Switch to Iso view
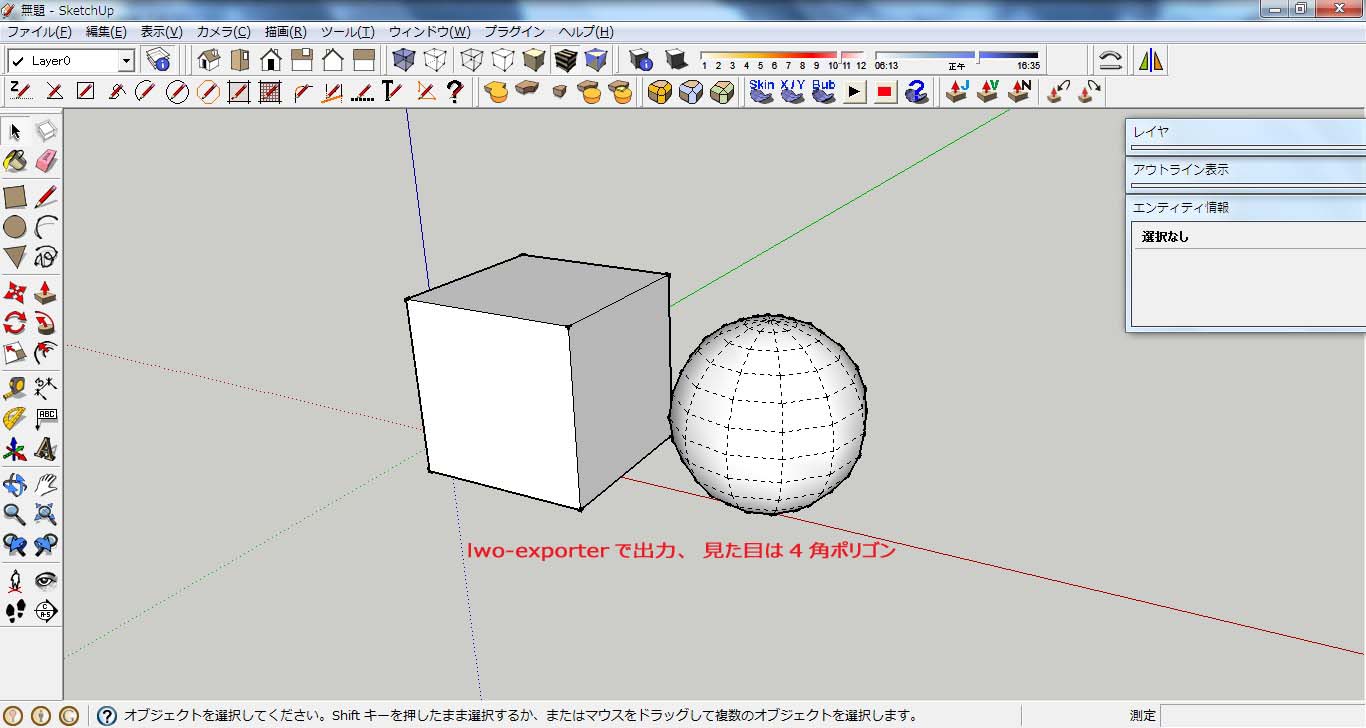The height and width of the screenshot is (728, 1366). (x=209, y=60)
